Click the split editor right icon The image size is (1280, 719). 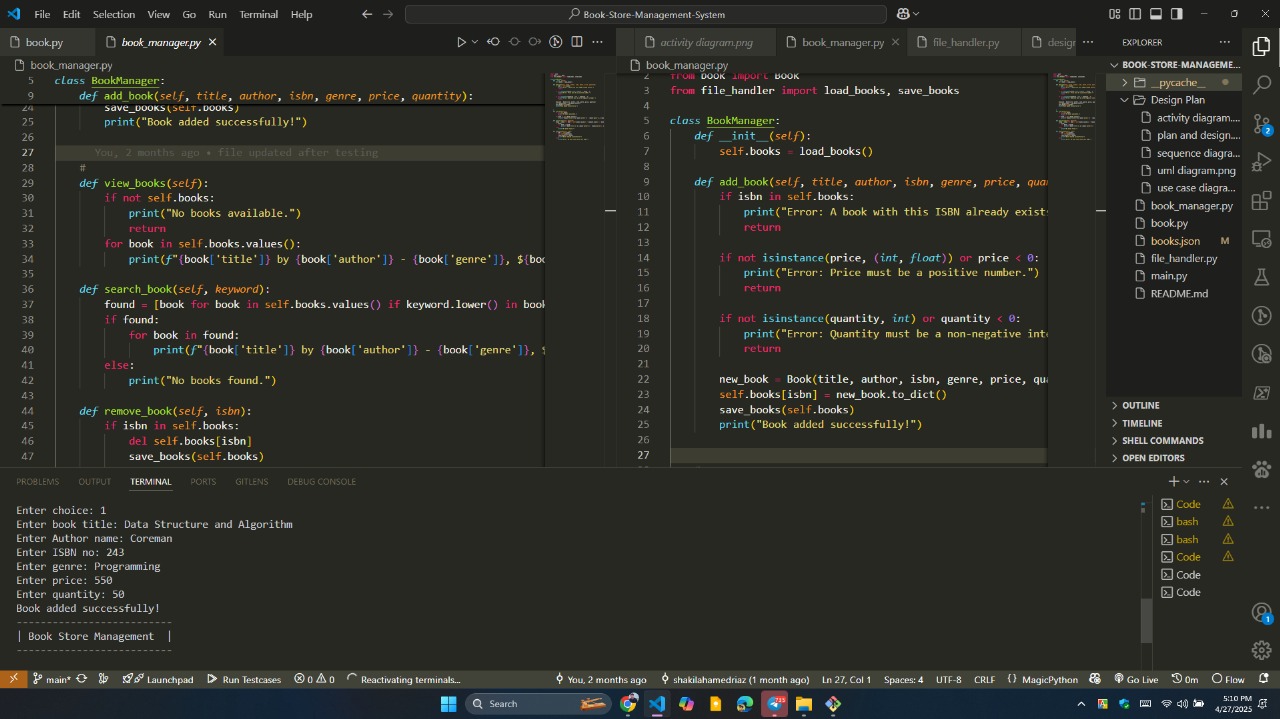pos(577,42)
